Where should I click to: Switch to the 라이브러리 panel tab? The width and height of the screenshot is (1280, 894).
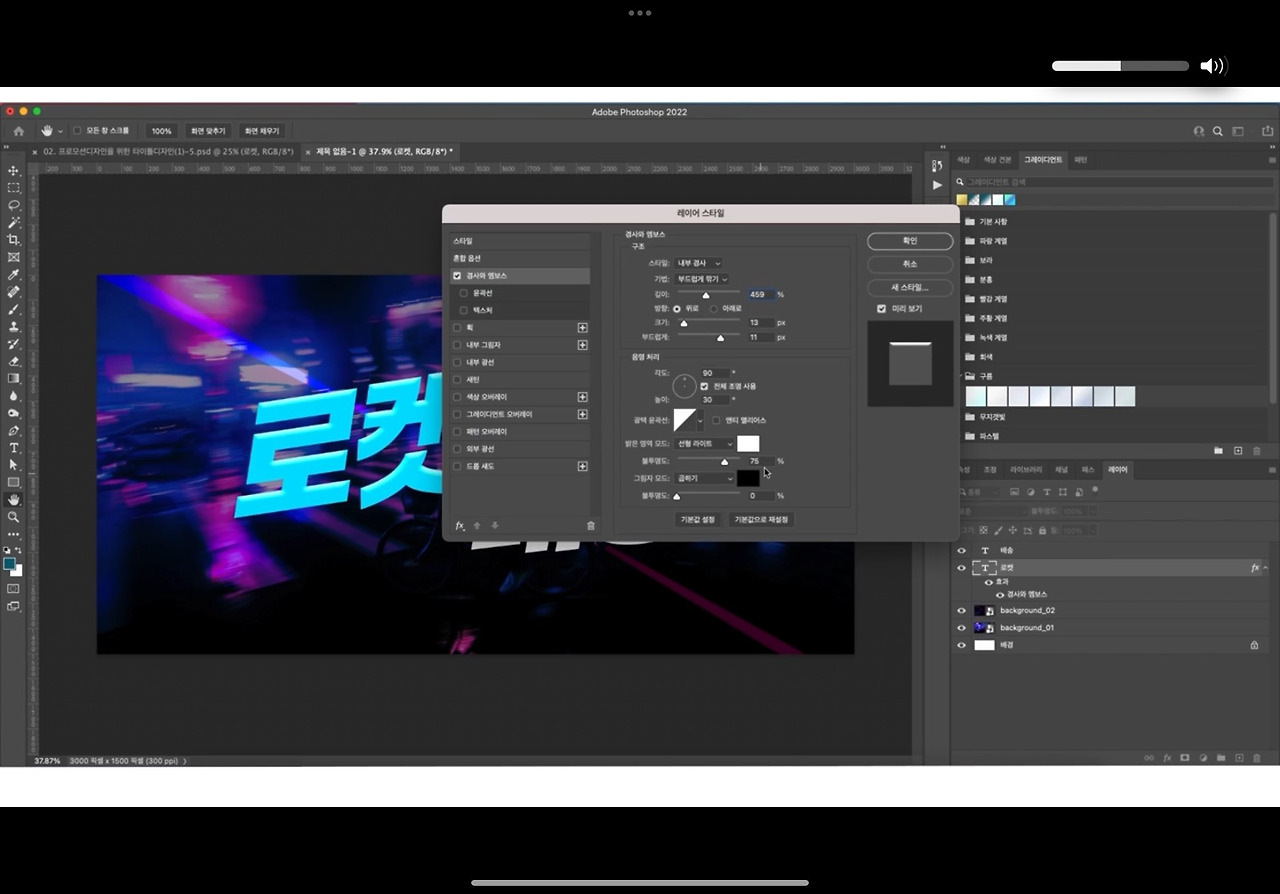[1026, 470]
